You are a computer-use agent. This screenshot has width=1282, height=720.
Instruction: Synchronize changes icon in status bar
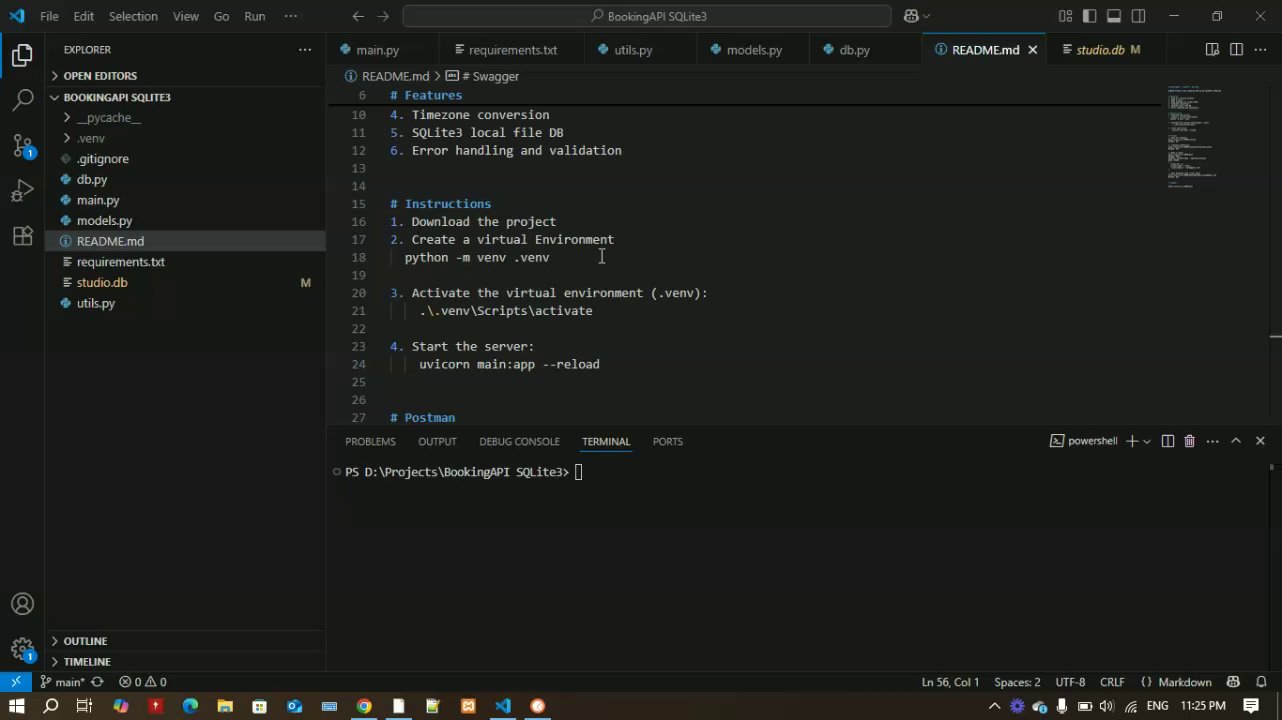pos(97,682)
